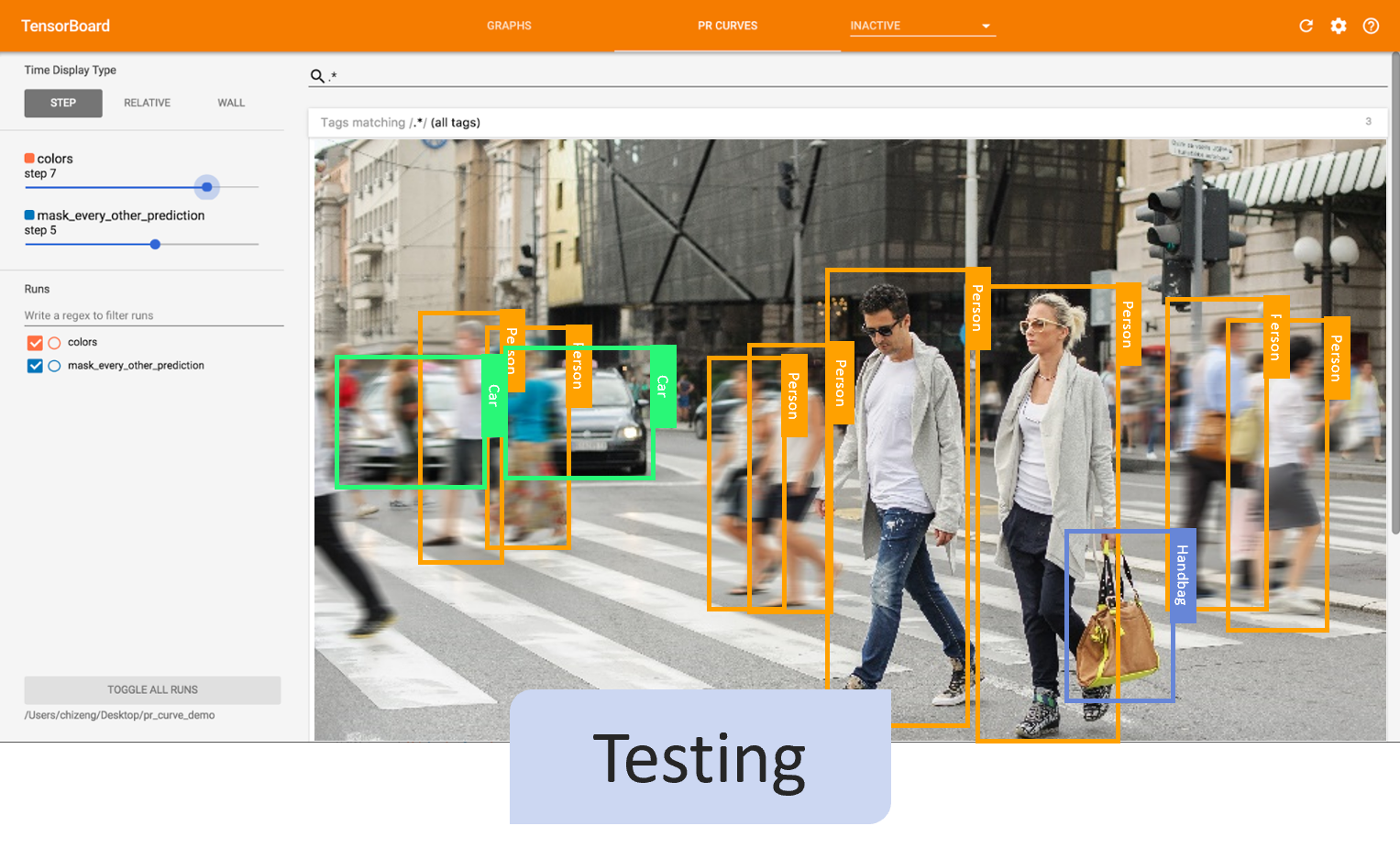Click the 'Time Display Type' heading

click(70, 70)
